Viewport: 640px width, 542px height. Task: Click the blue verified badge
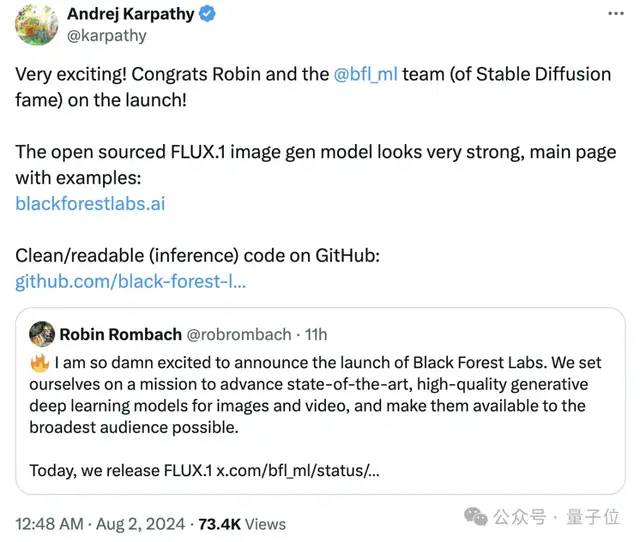pyautogui.click(x=207, y=14)
